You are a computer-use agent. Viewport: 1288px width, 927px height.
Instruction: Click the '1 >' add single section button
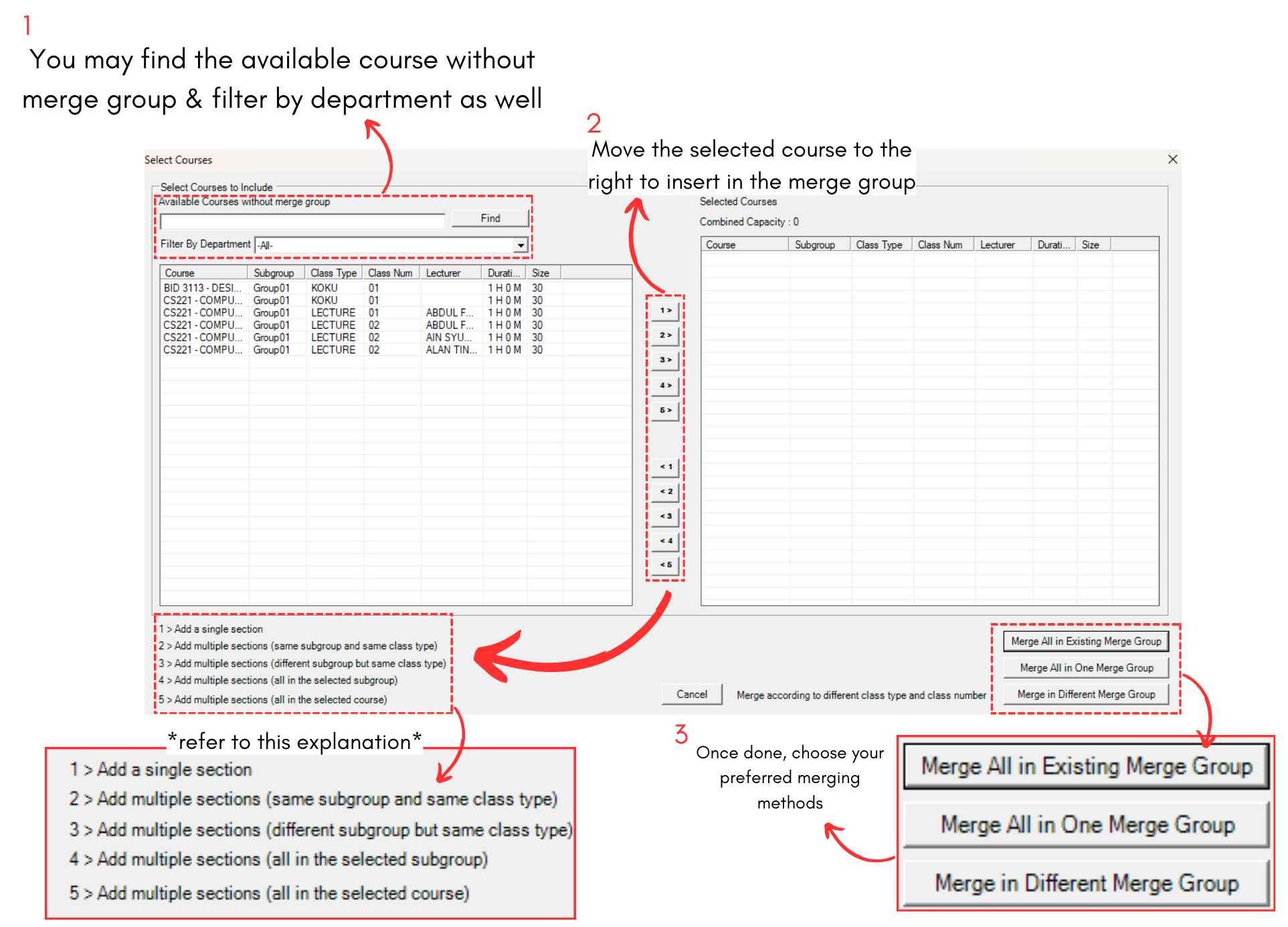(665, 311)
